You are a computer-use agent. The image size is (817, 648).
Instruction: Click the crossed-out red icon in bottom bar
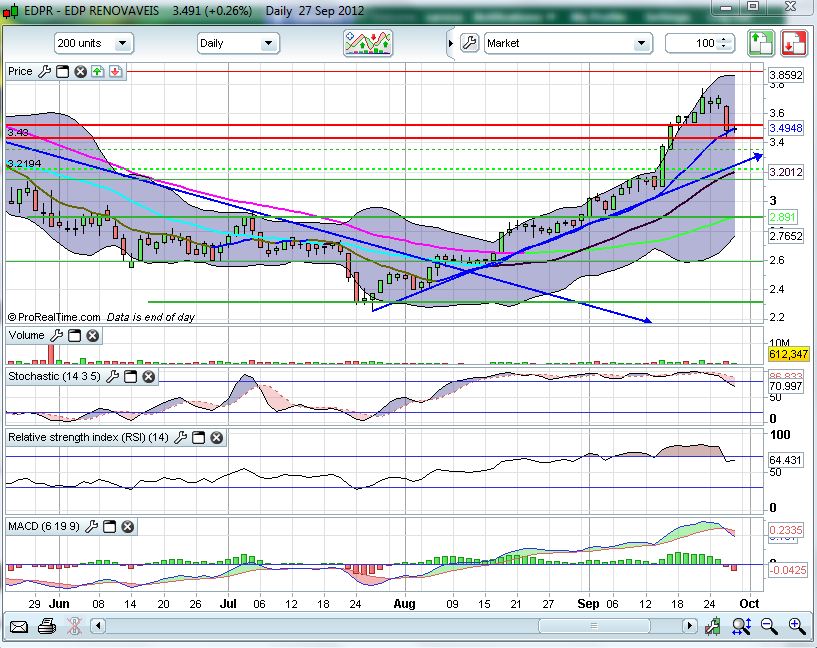tap(75, 626)
